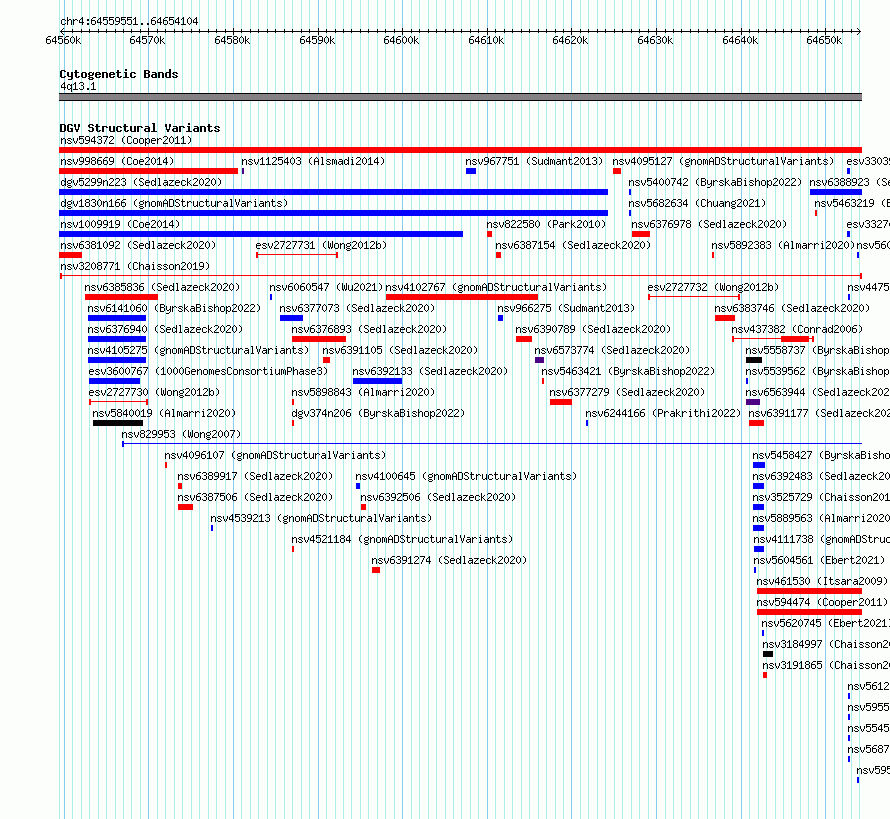This screenshot has height=819, width=890.
Task: Click nsv5463421 (ByrskaBishop2022) label
Action: 628,371
